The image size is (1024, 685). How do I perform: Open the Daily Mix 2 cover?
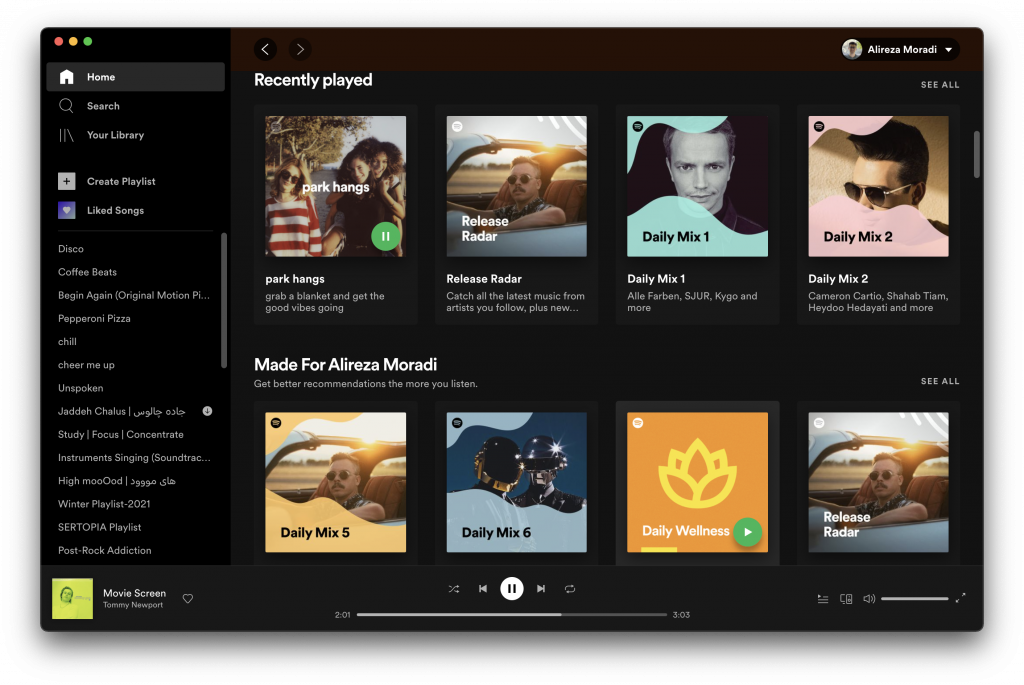pyautogui.click(x=878, y=186)
